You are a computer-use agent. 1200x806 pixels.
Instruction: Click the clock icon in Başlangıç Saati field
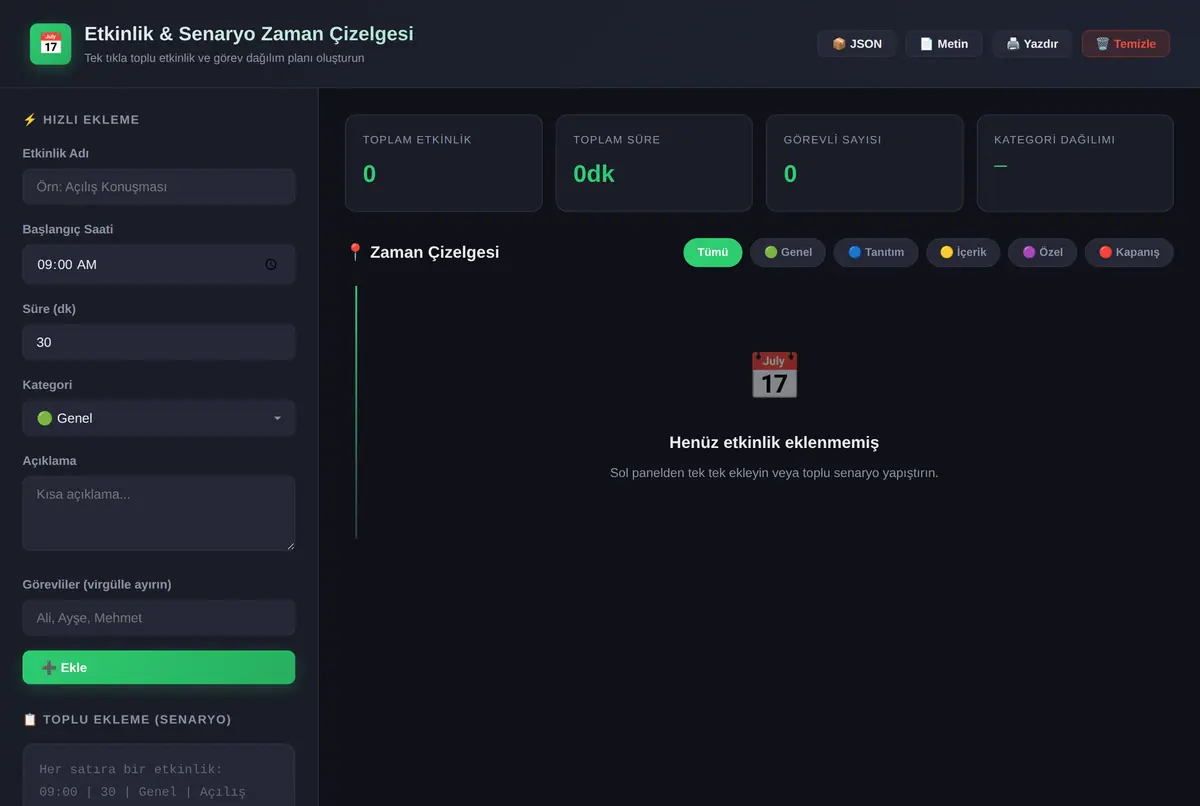point(271,265)
